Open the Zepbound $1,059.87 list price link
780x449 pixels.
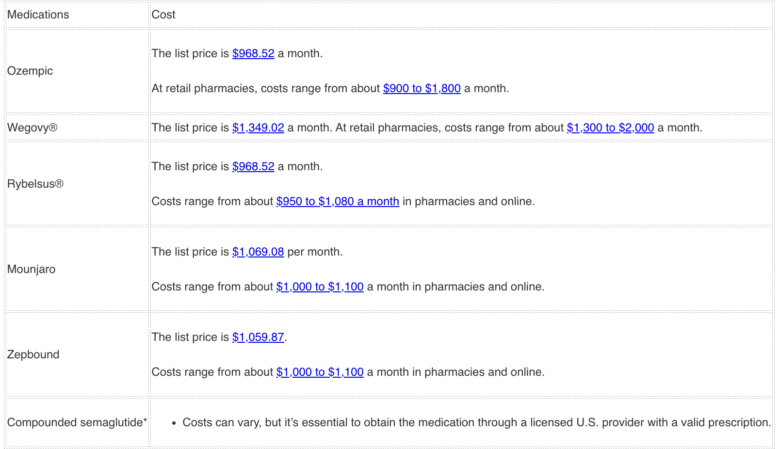tap(258, 337)
